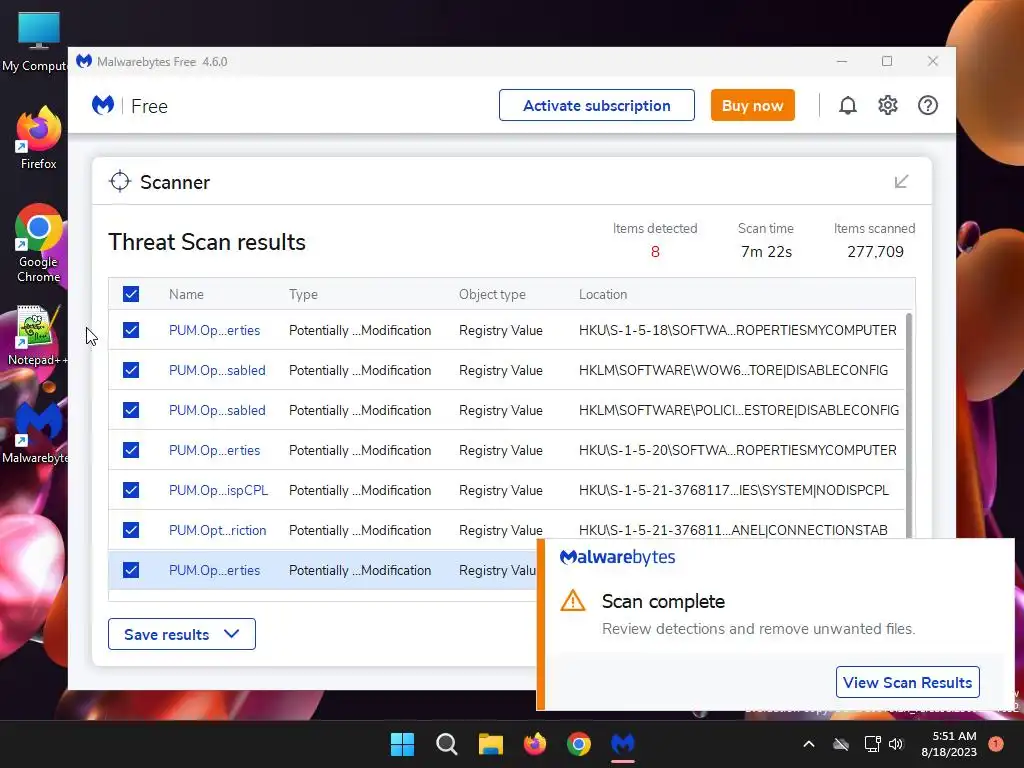
Task: Uncheck the PUM.Op...ispCPL row checkbox
Action: tap(131, 490)
